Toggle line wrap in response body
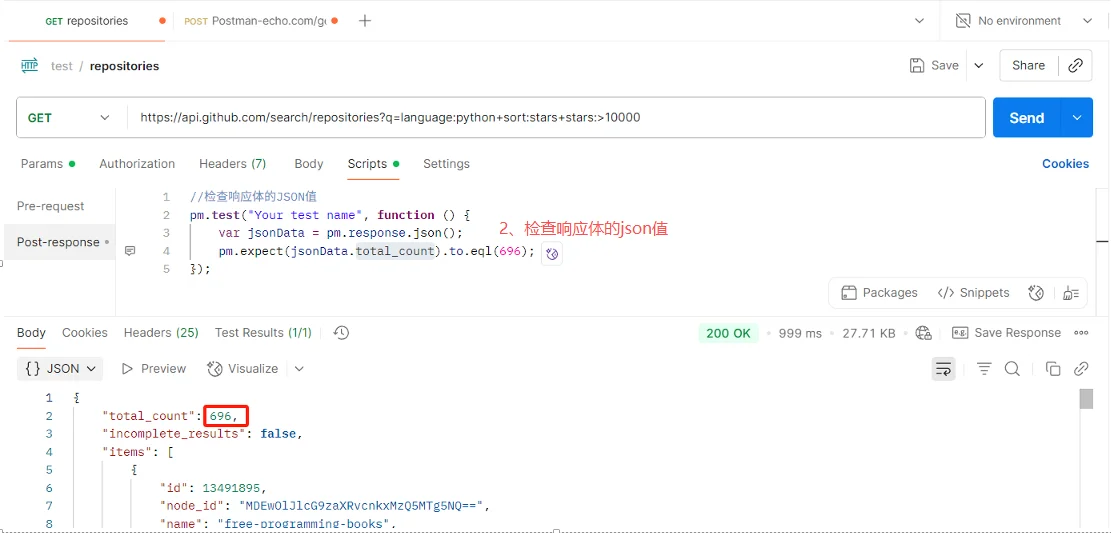1111x533 pixels. (943, 369)
